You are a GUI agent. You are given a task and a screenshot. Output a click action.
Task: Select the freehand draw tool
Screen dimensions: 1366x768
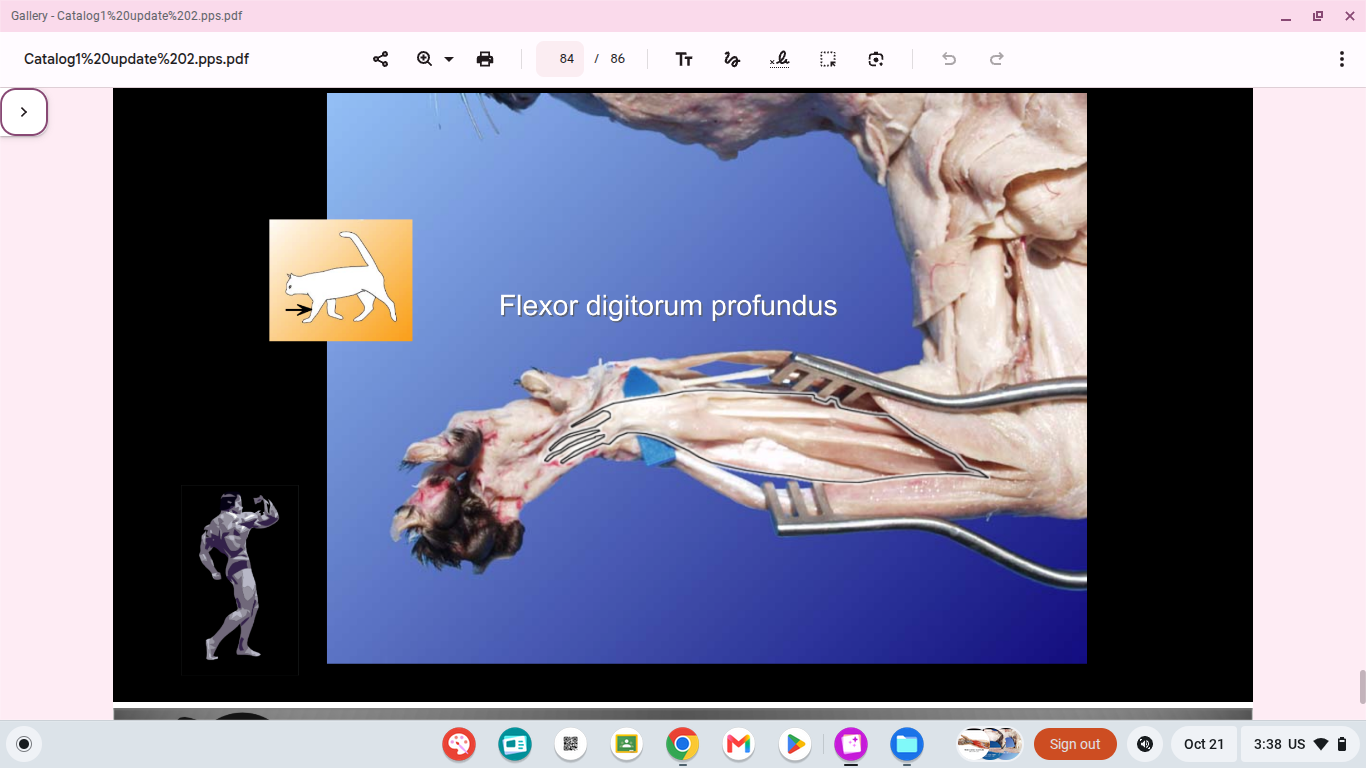(732, 59)
